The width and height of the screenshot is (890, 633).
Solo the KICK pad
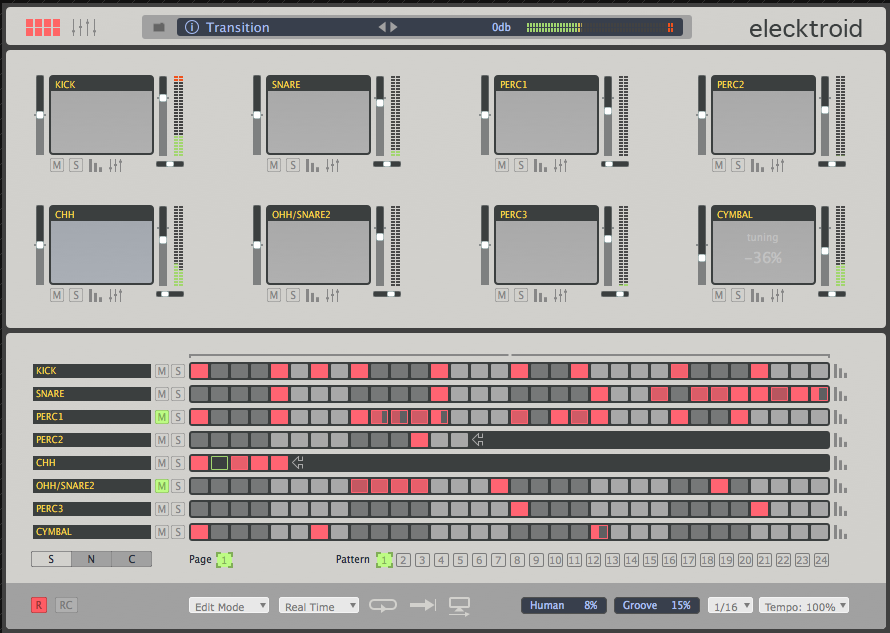coord(75,165)
